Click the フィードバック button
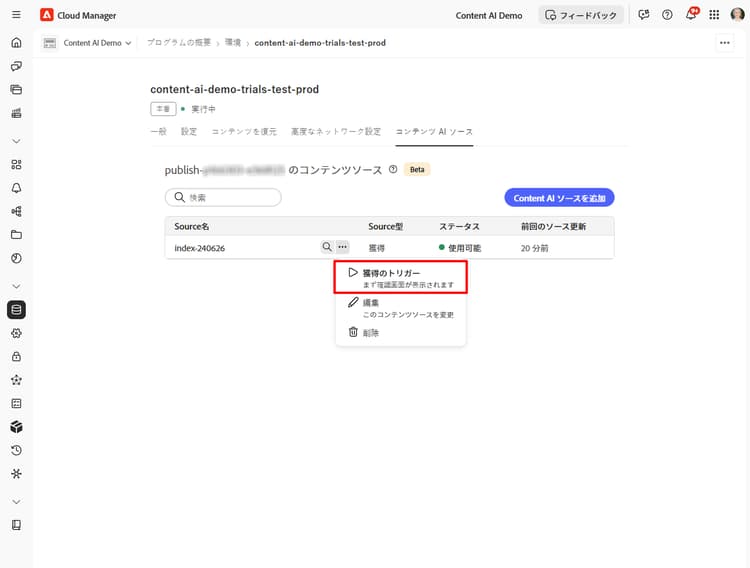 581,15
